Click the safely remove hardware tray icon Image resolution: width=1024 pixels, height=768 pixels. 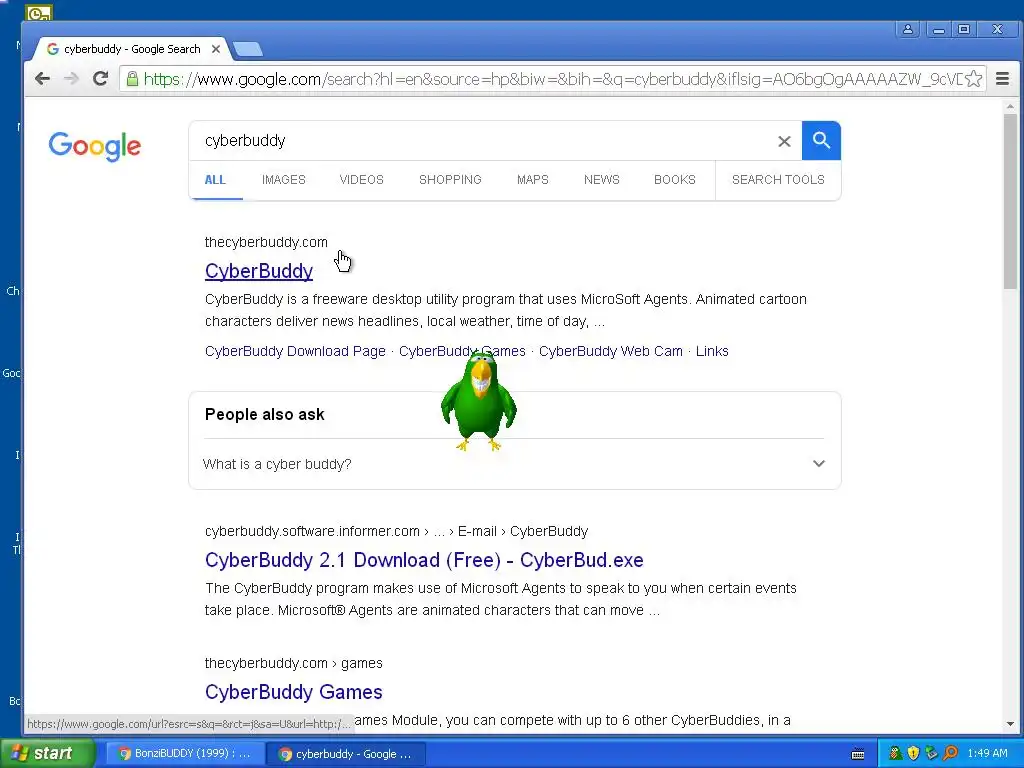pos(931,754)
